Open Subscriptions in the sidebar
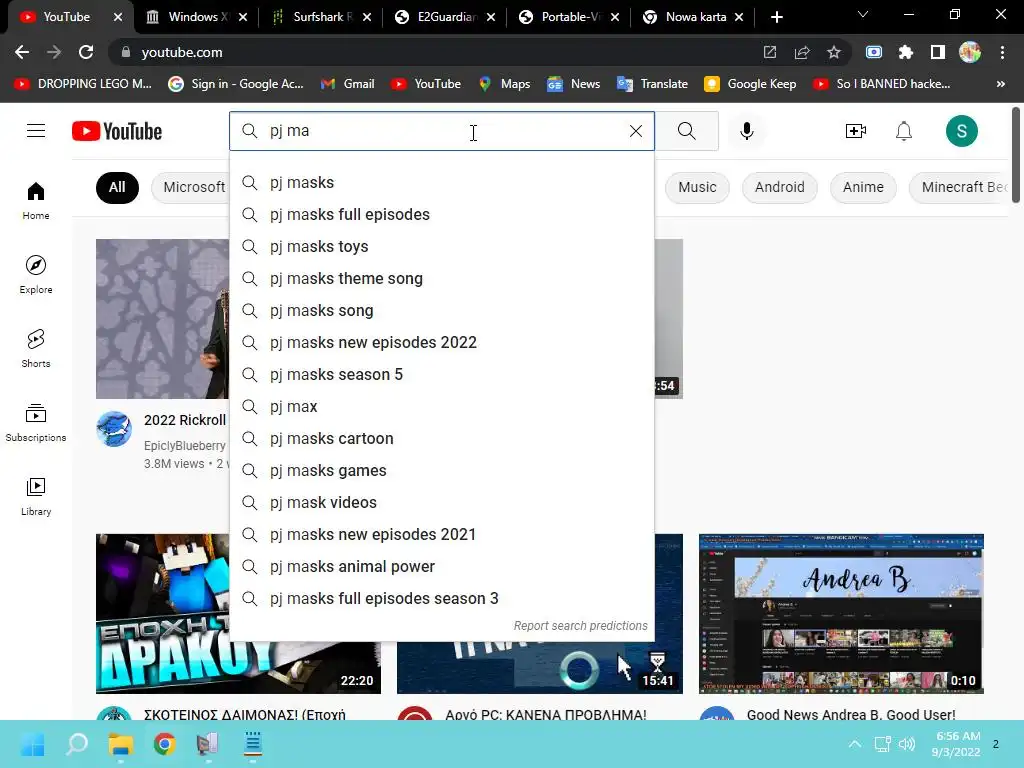 (36, 422)
